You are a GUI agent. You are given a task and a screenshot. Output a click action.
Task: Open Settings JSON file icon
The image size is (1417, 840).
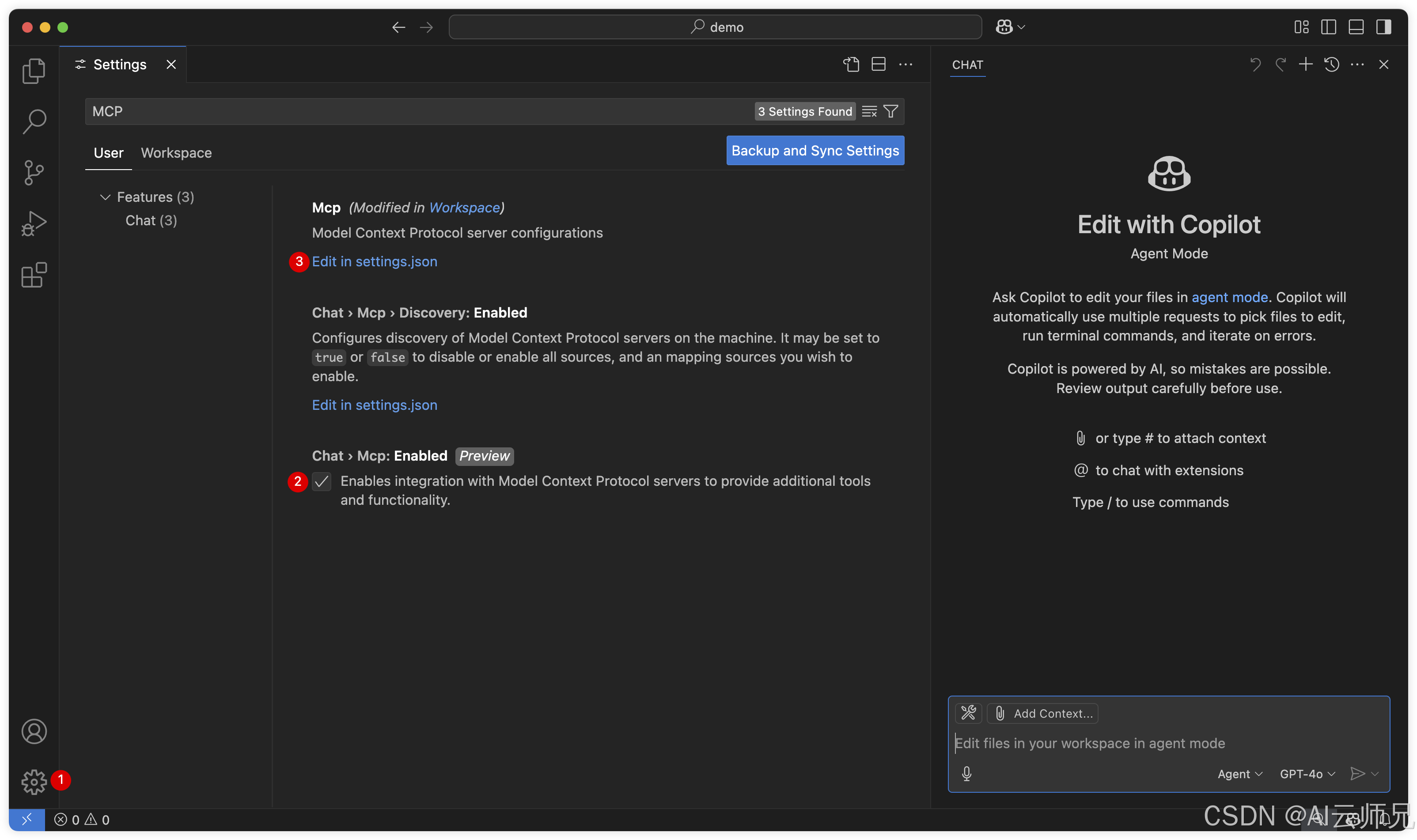click(852, 64)
